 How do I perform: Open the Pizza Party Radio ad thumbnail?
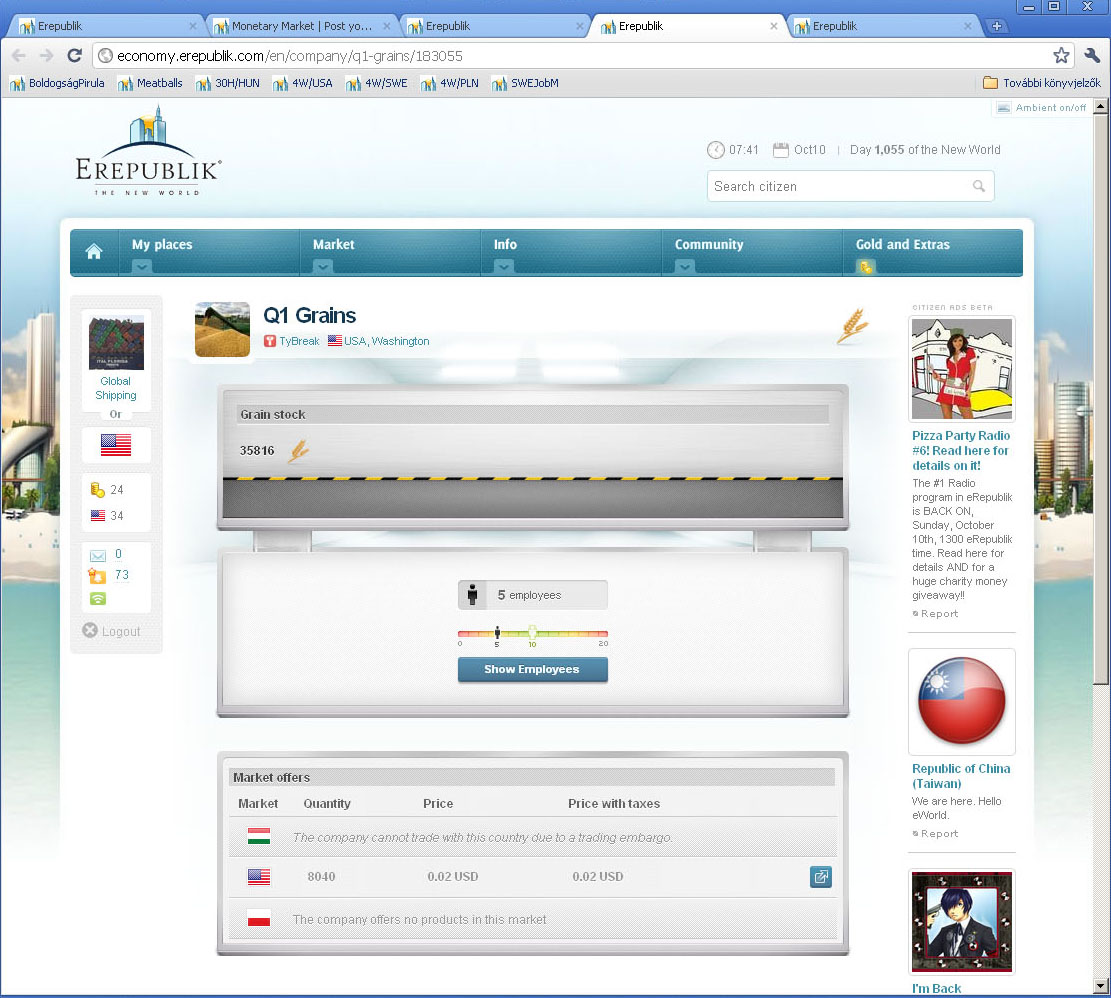[961, 369]
